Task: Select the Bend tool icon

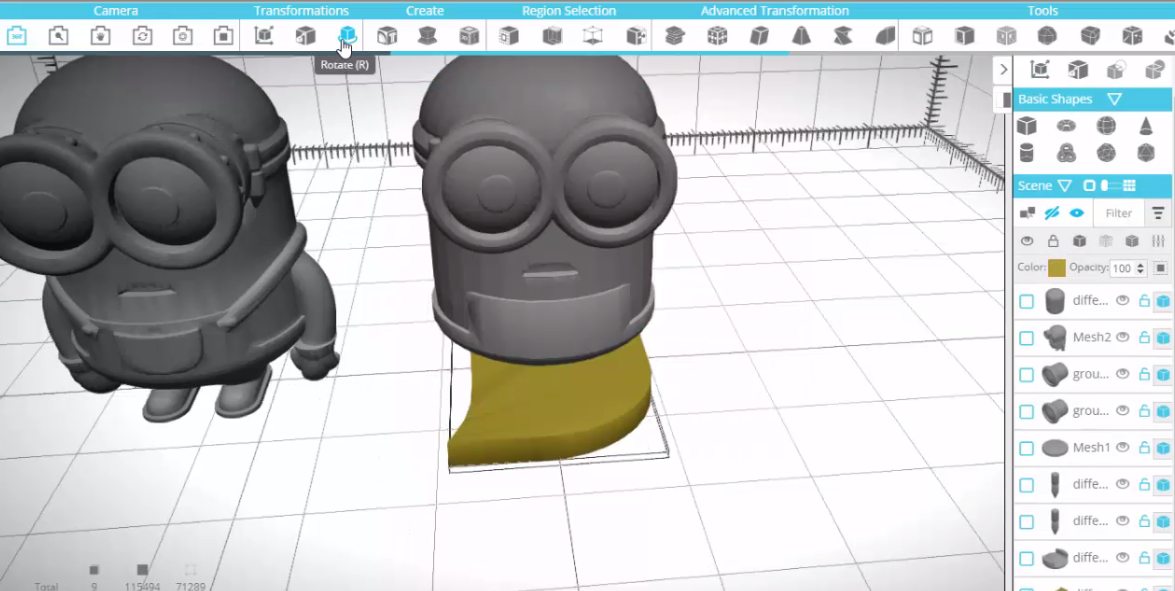Action: 885,35
